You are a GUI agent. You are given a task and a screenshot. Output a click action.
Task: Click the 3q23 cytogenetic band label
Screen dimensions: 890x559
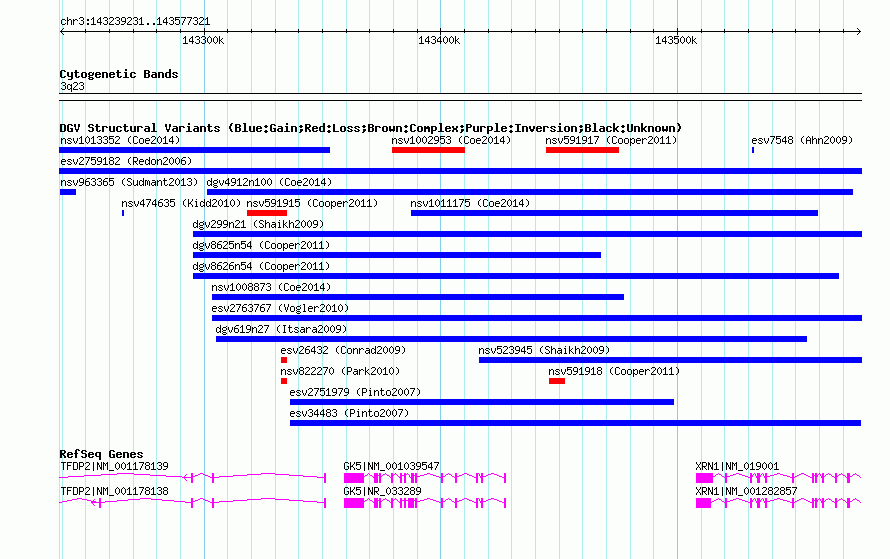(72, 86)
